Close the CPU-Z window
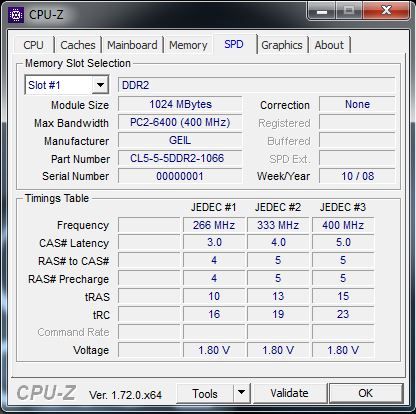416x414 pixels. [x=386, y=11]
